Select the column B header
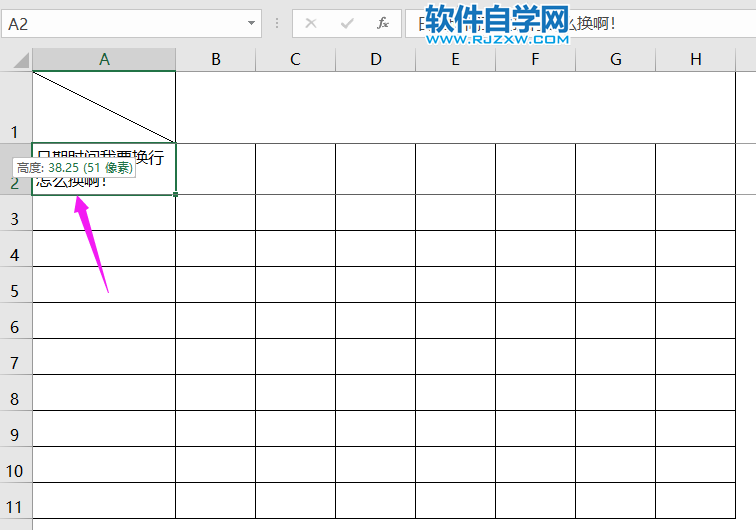 [x=215, y=60]
